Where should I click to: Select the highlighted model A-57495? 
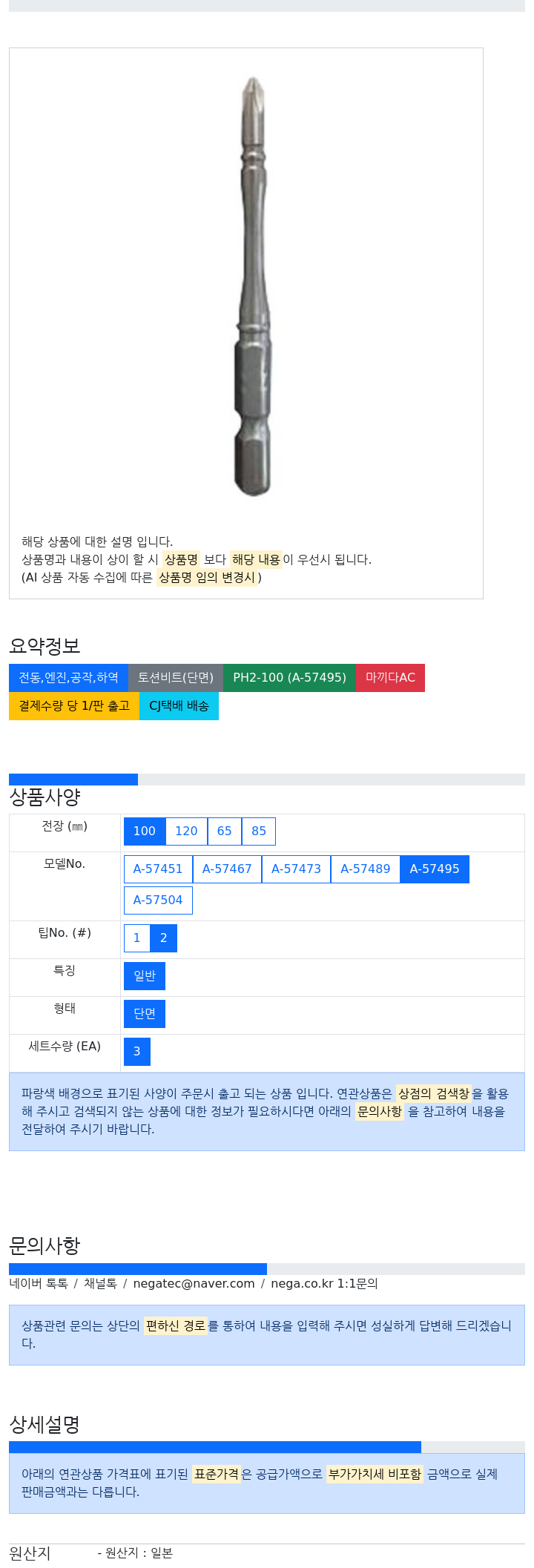tap(435, 869)
